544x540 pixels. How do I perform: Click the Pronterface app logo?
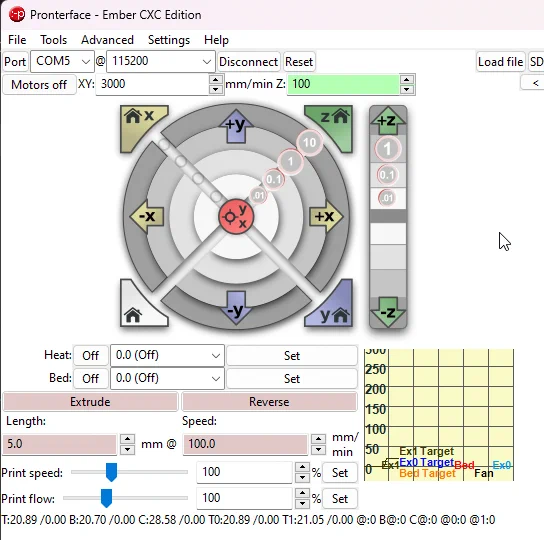(x=16, y=15)
